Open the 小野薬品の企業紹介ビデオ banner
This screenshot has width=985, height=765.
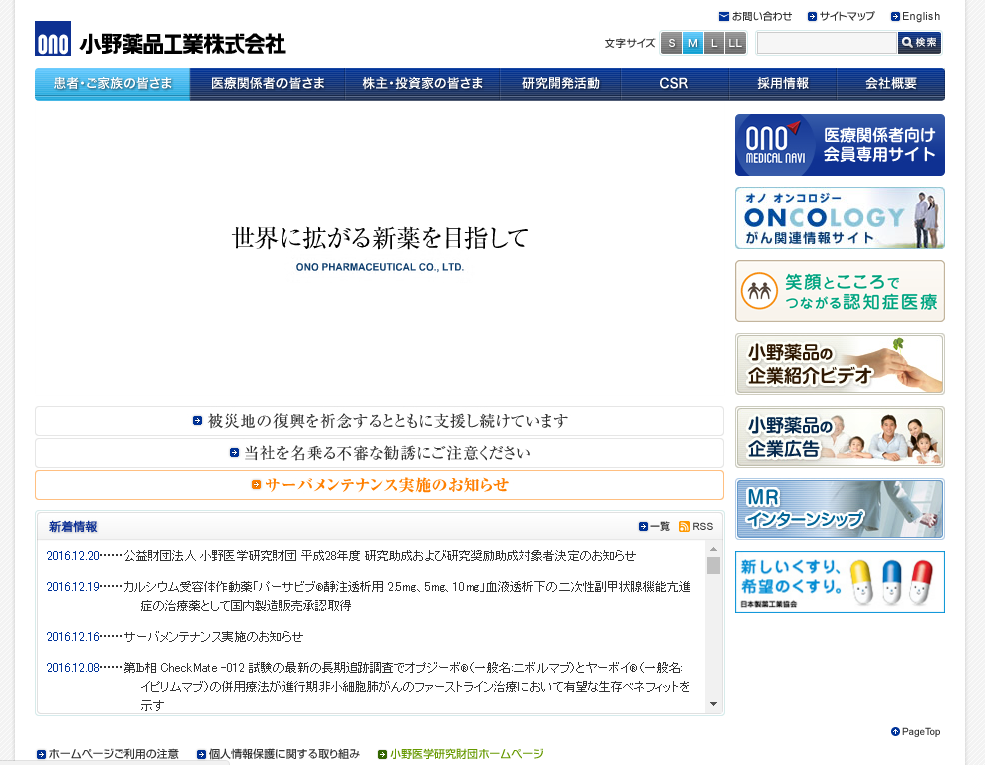tap(840, 364)
